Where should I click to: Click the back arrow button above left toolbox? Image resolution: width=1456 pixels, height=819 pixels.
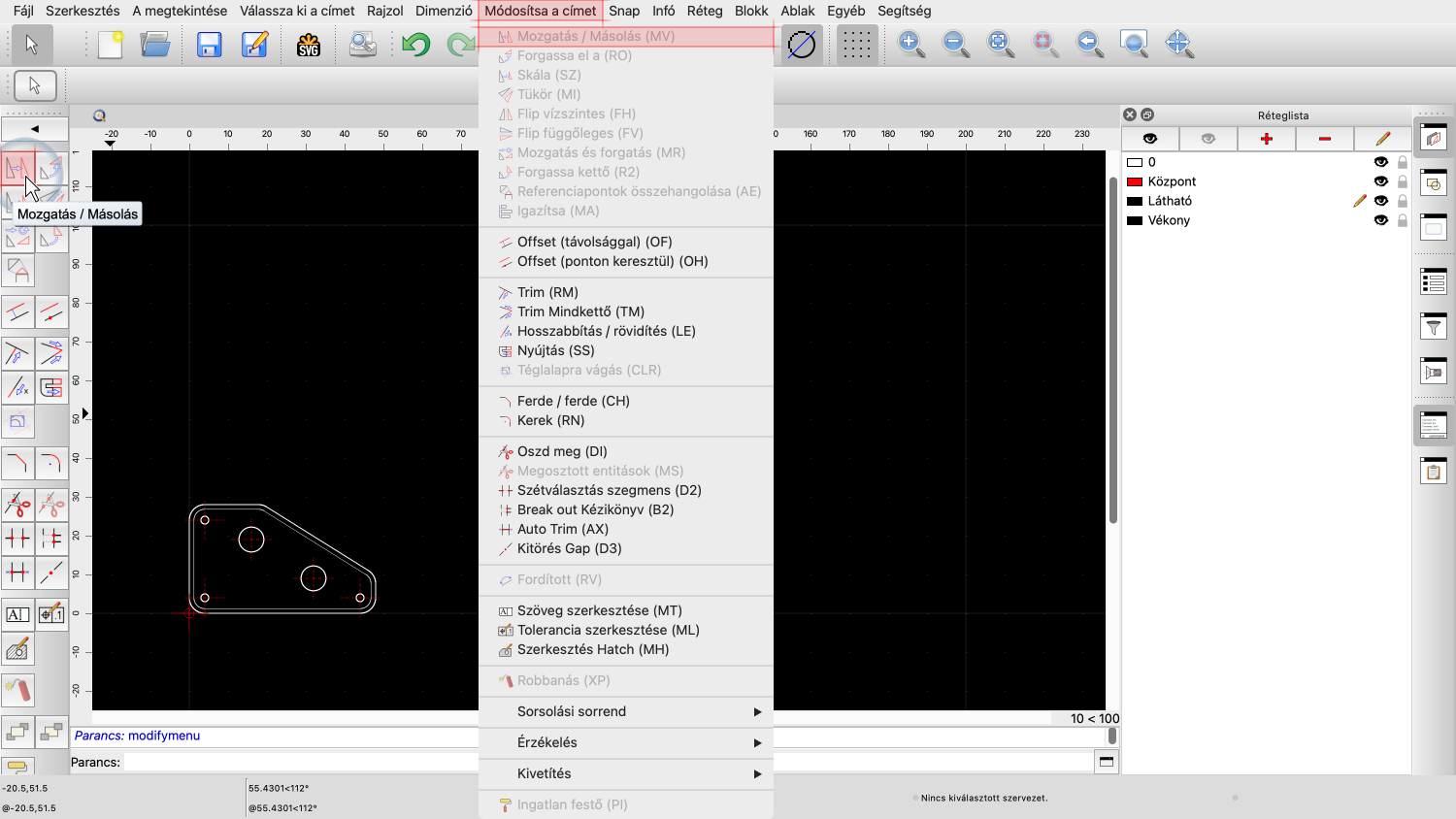coord(35,129)
